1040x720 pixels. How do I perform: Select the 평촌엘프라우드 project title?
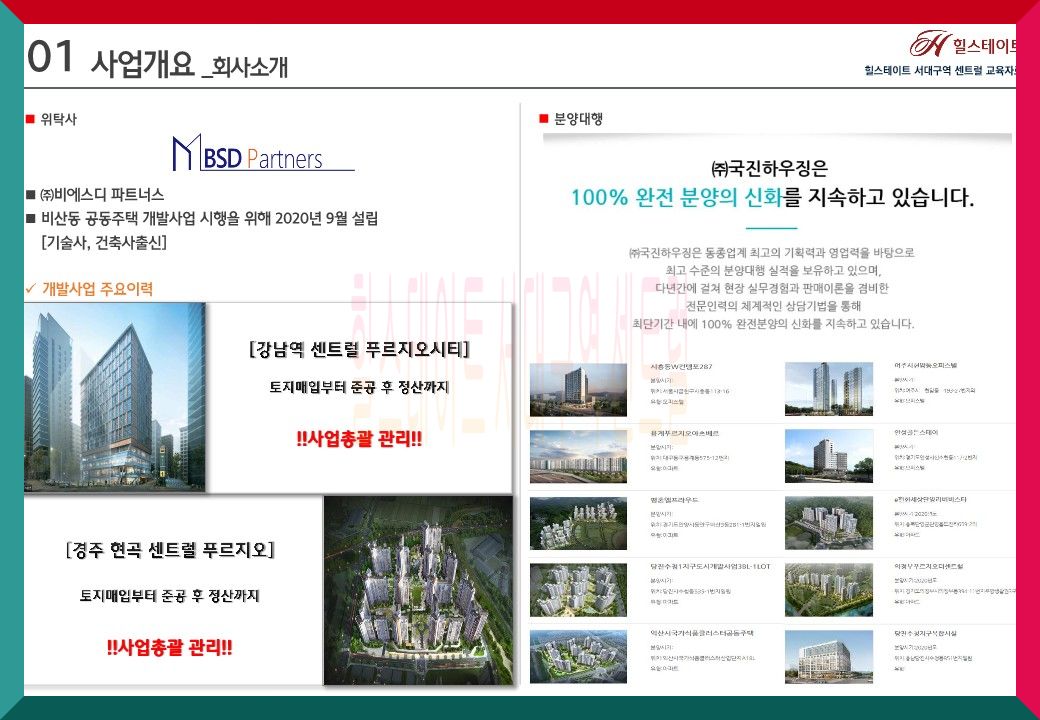tap(674, 500)
